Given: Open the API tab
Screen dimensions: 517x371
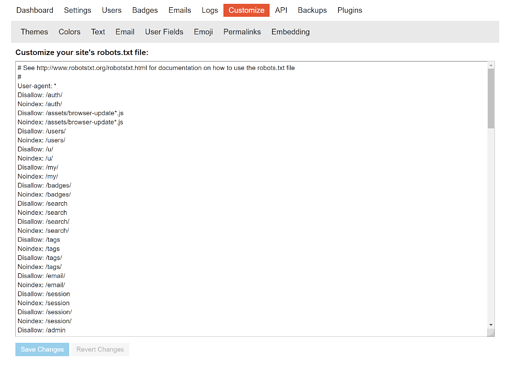Looking at the screenshot, I should tap(281, 10).
